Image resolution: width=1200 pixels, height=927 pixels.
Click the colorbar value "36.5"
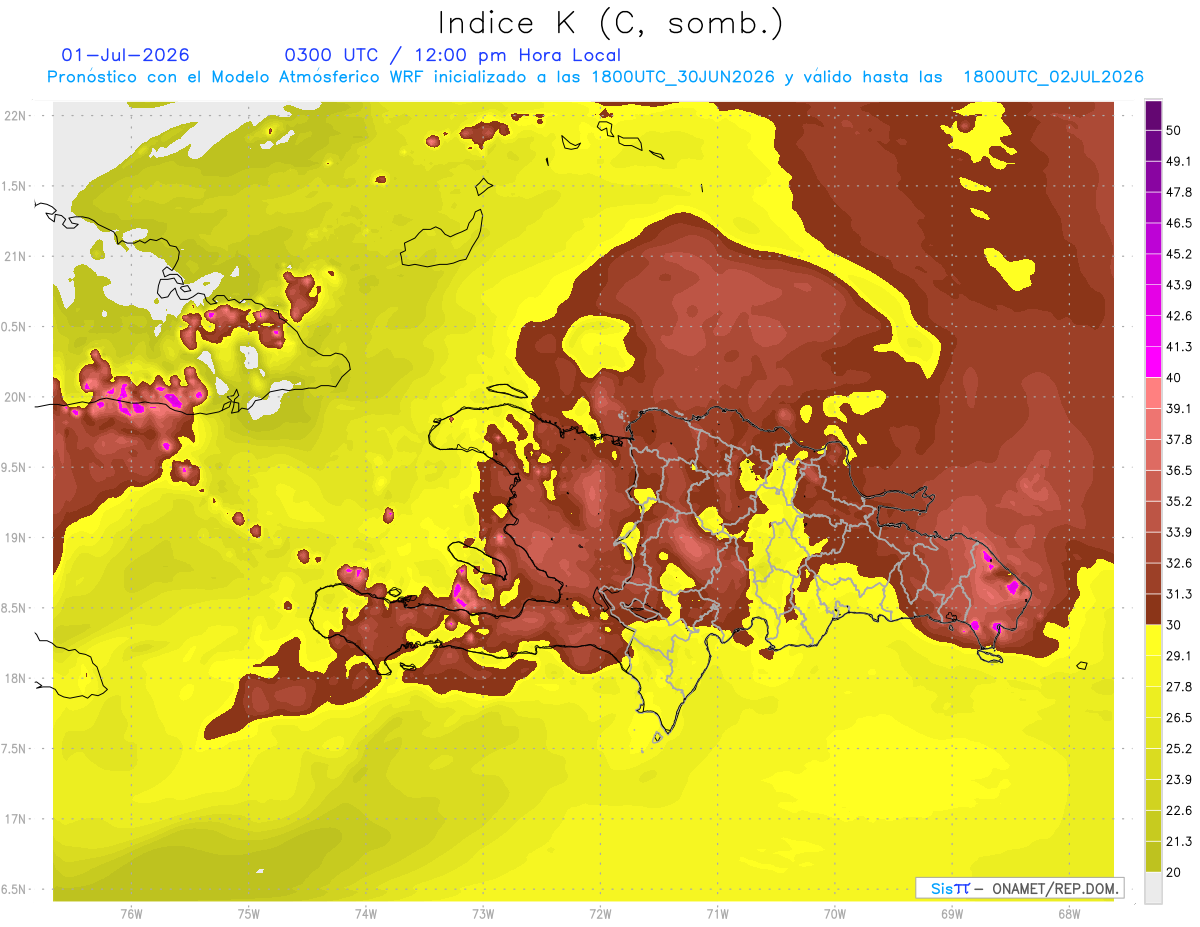point(1178,470)
